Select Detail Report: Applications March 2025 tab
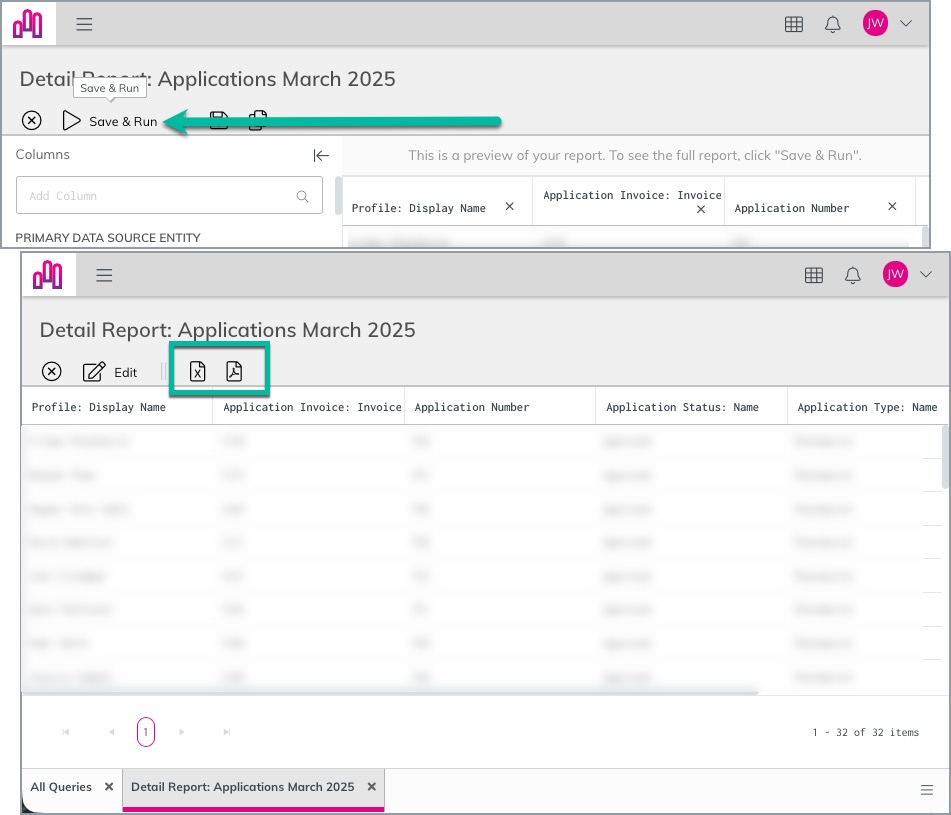Image resolution: width=951 pixels, height=815 pixels. tap(243, 786)
